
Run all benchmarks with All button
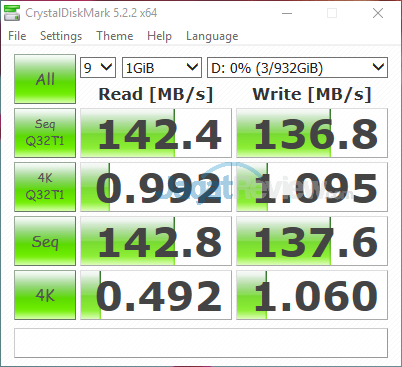[45, 79]
